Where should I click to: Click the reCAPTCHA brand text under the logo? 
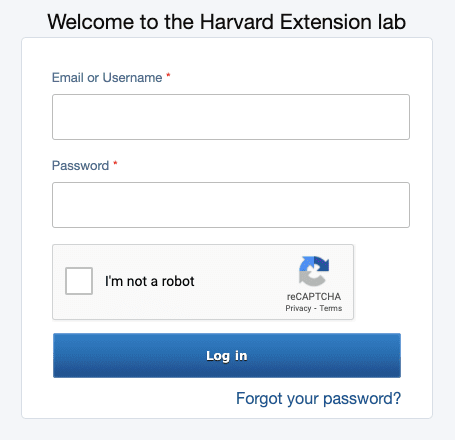[314, 296]
